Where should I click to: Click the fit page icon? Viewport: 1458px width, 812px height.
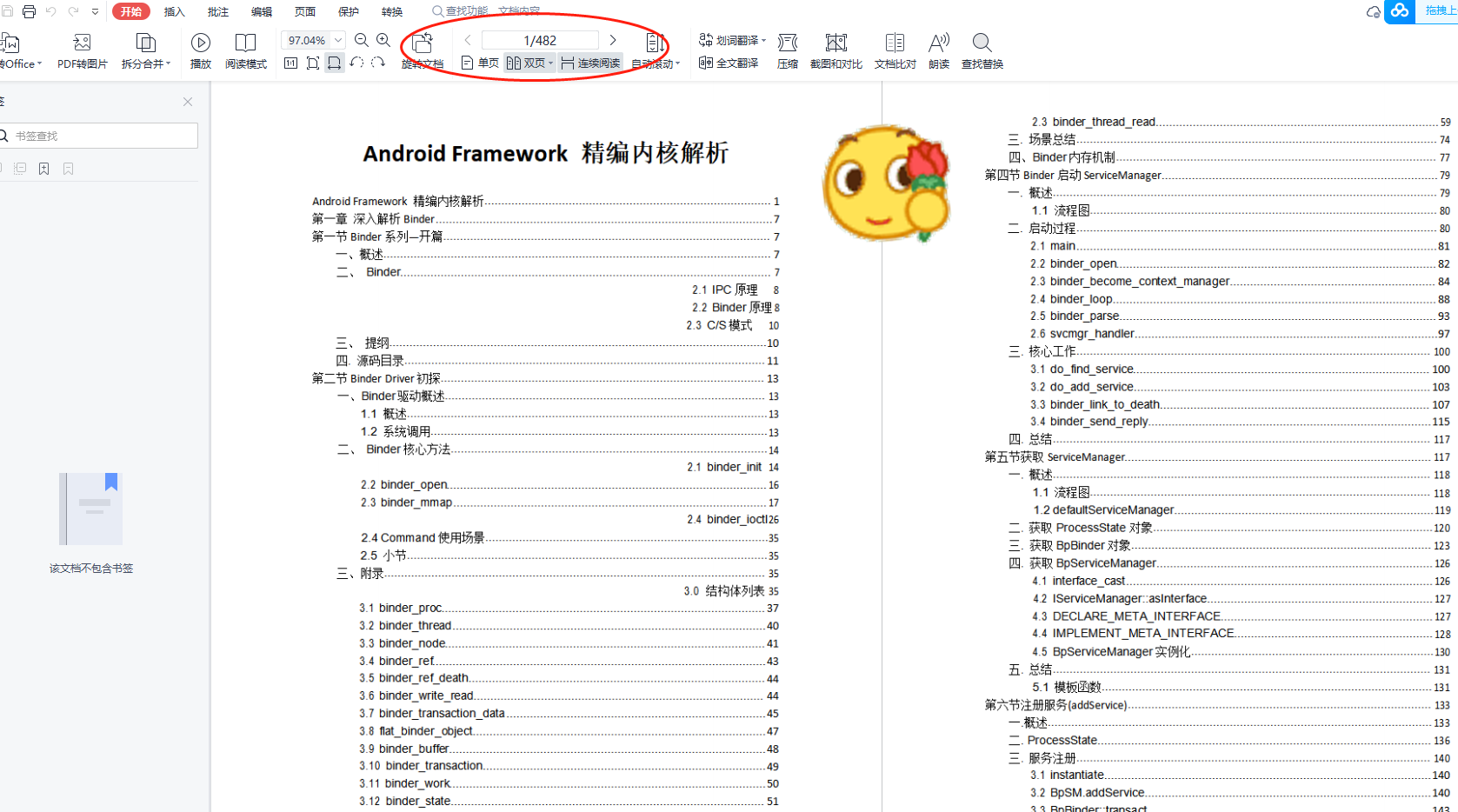pos(313,63)
